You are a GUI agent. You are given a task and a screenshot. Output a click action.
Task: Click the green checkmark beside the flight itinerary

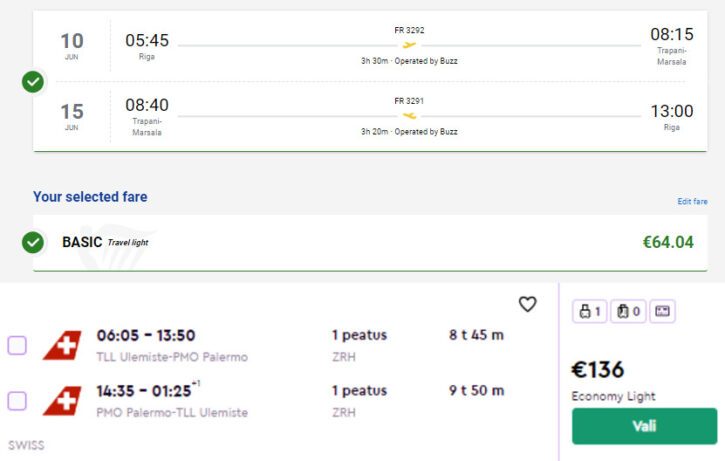(x=33, y=82)
